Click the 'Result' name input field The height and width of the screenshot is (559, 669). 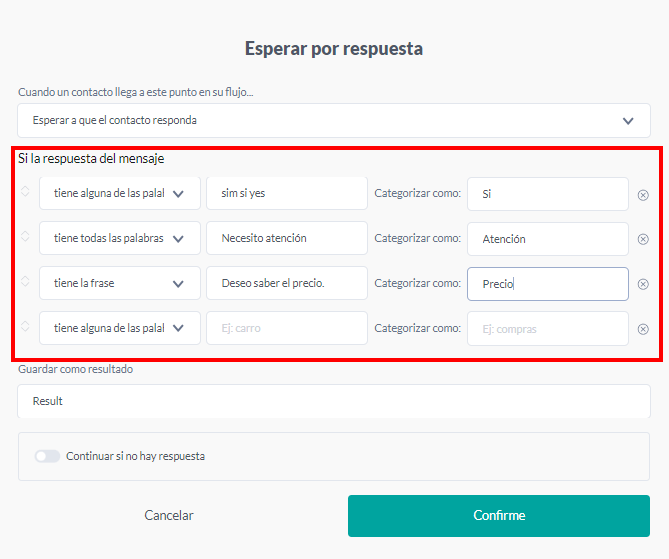[x=334, y=401]
